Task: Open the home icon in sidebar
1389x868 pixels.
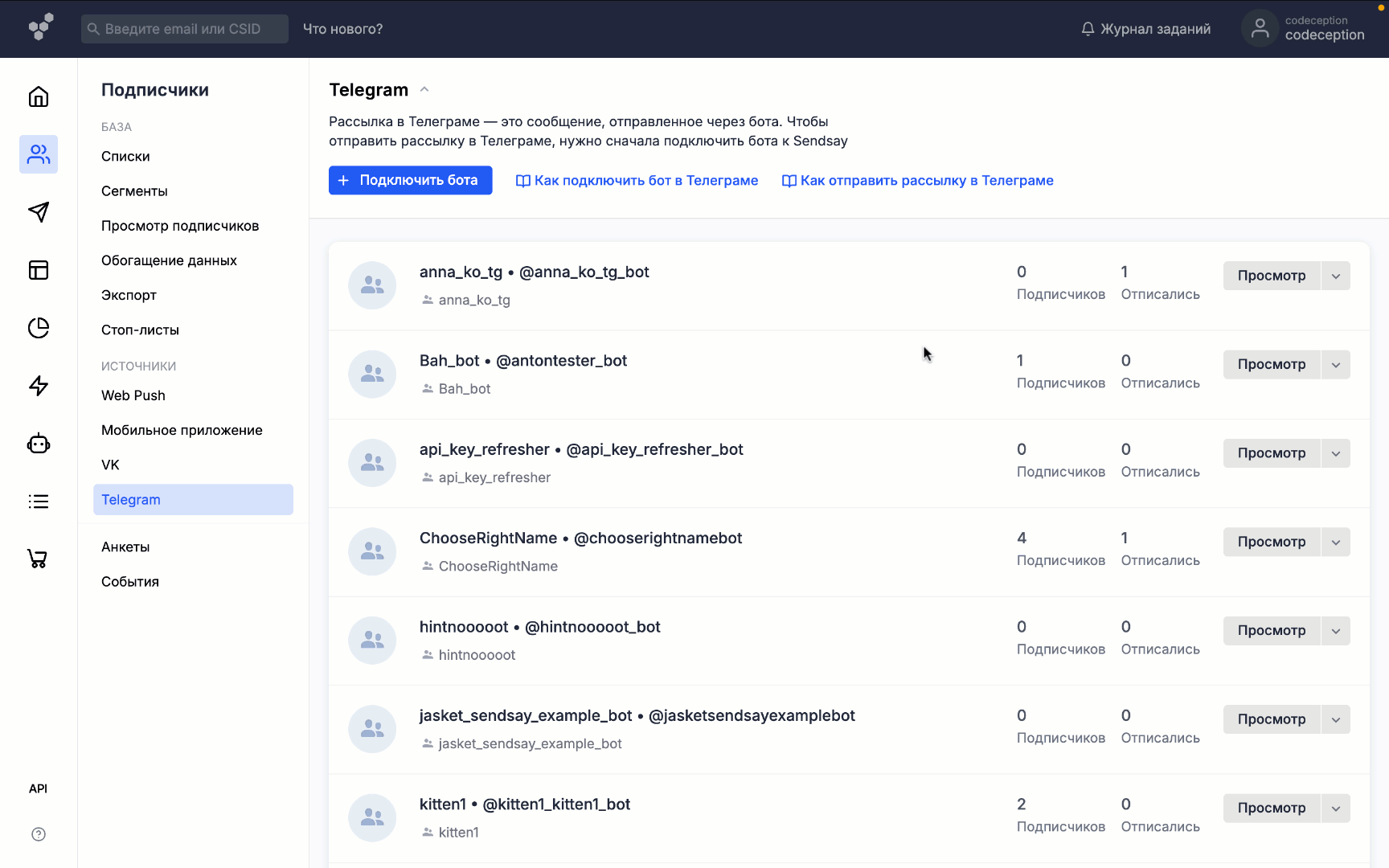Action: click(39, 97)
